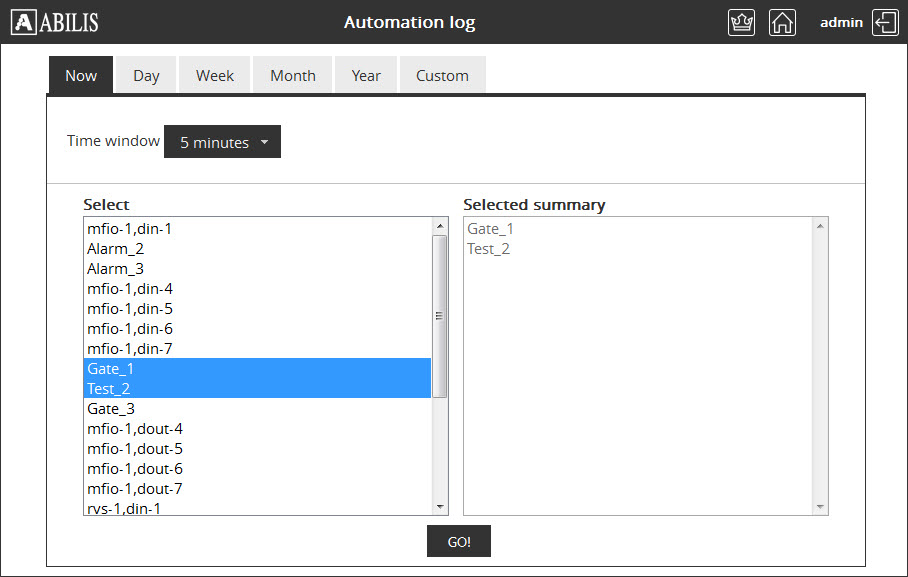Screen dimensions: 908x577
Task: Click the ABILIS logo
Action: click(x=56, y=22)
